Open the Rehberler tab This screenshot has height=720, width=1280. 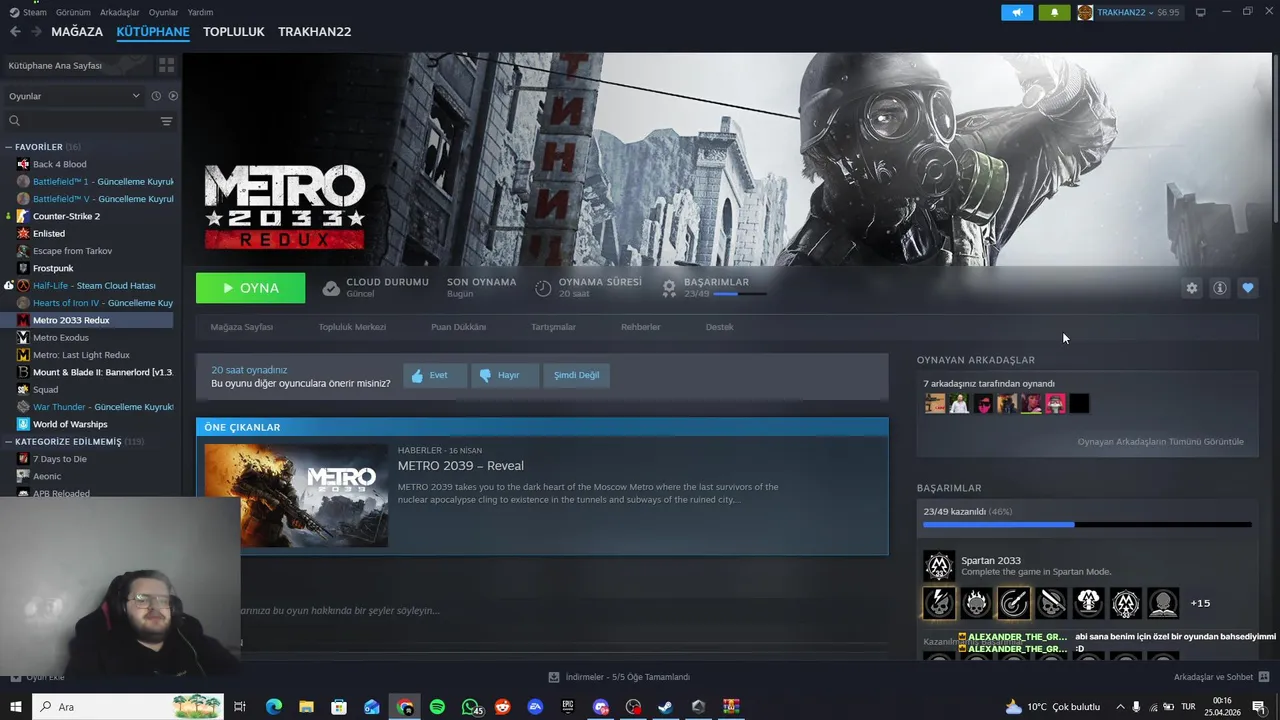(x=640, y=327)
